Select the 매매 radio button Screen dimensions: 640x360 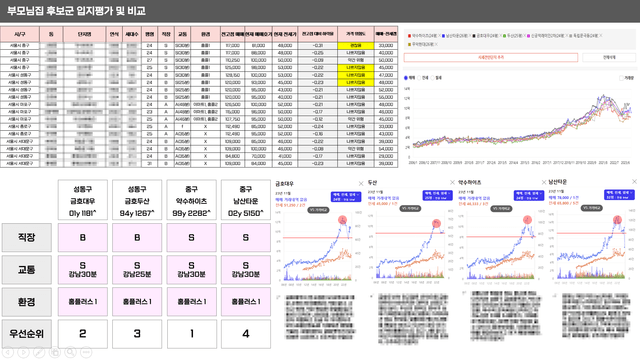point(406,78)
